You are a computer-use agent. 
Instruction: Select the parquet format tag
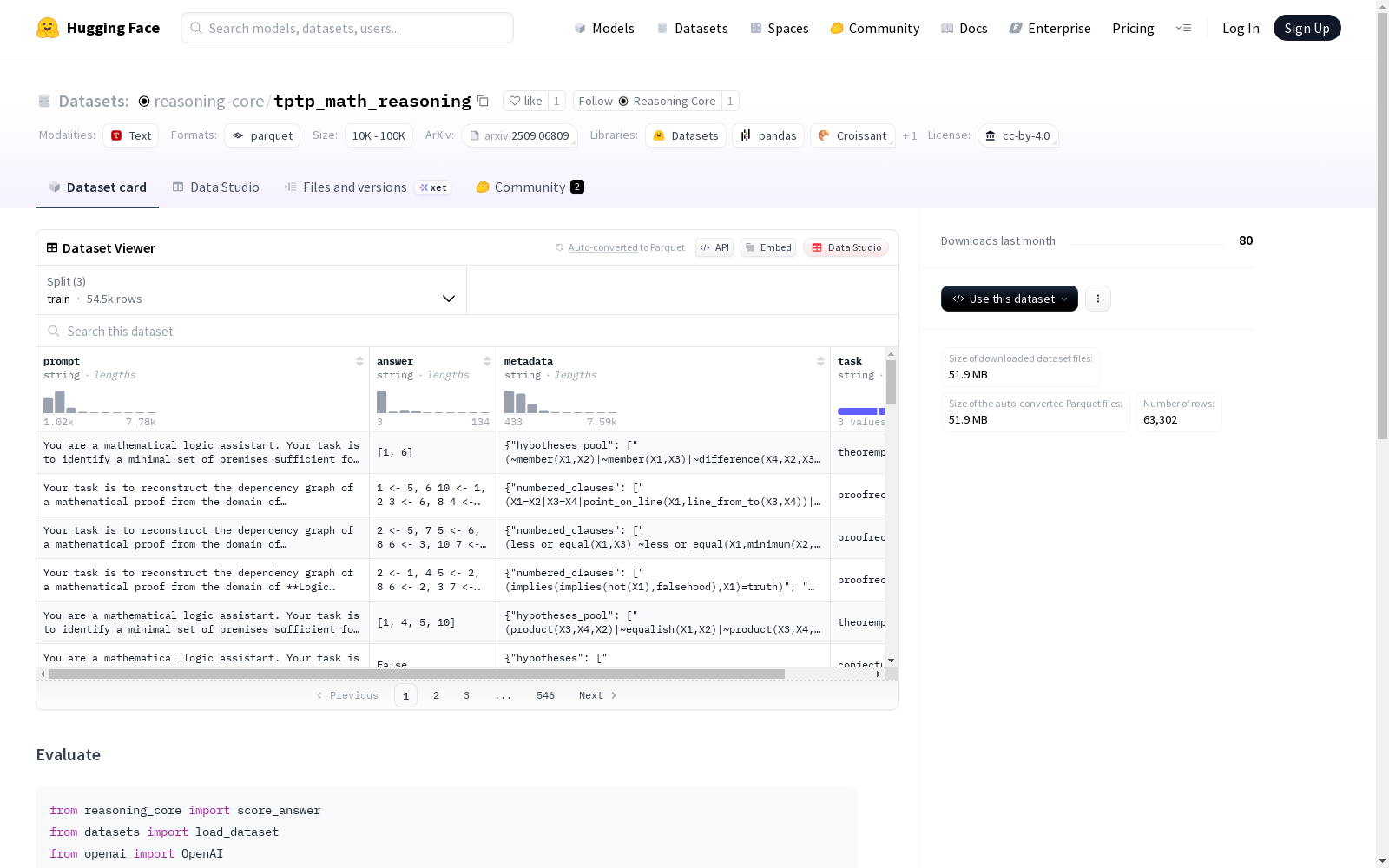[x=262, y=135]
